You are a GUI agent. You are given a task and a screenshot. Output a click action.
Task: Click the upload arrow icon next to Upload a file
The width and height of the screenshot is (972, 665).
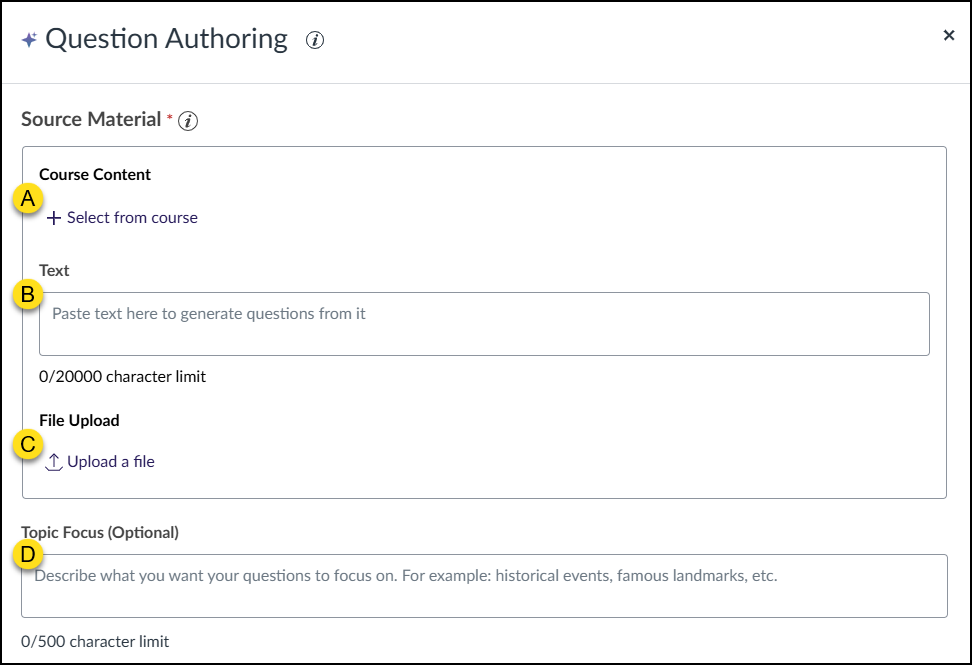pos(53,461)
